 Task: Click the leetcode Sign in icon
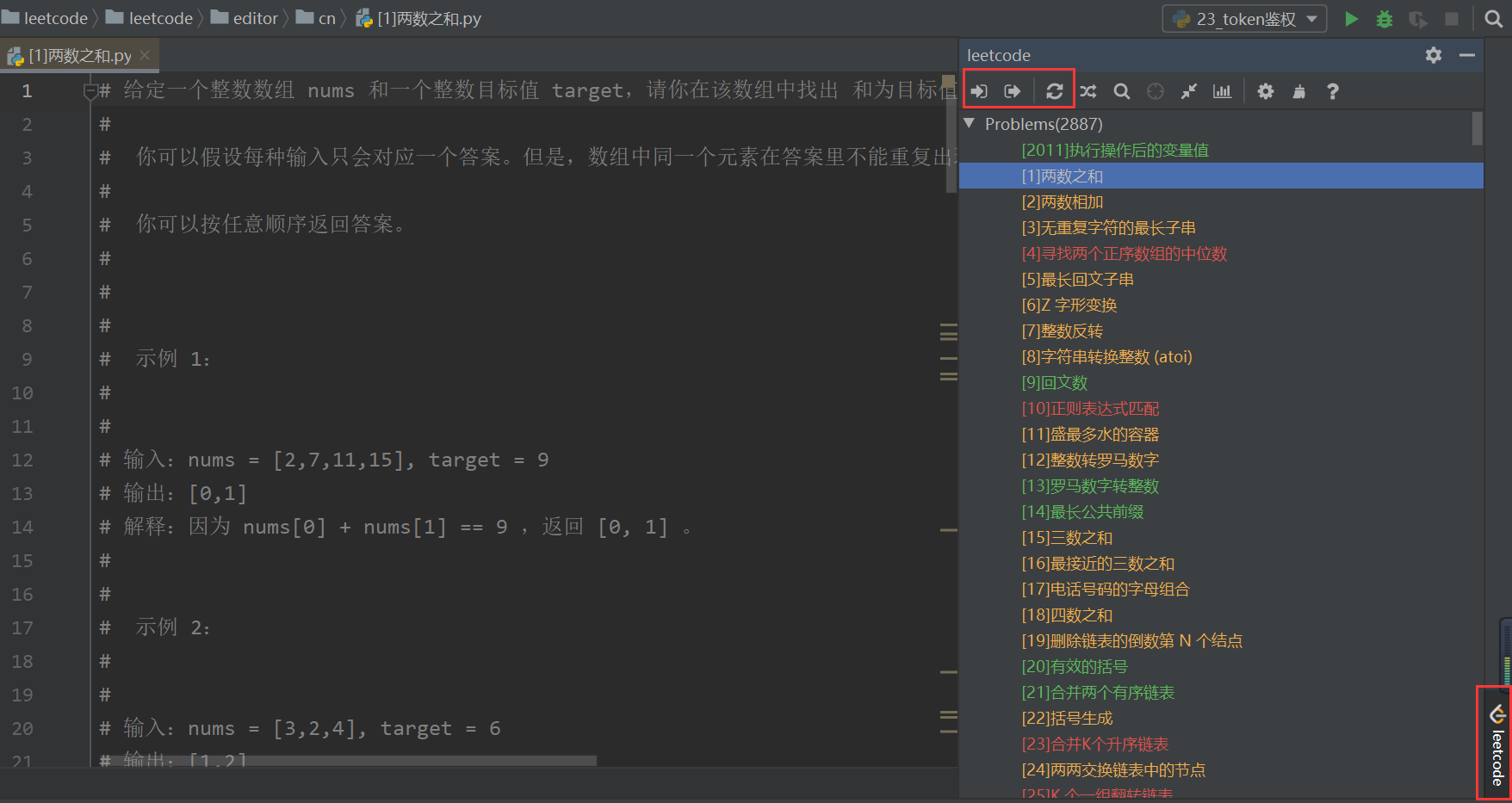pyautogui.click(x=979, y=91)
